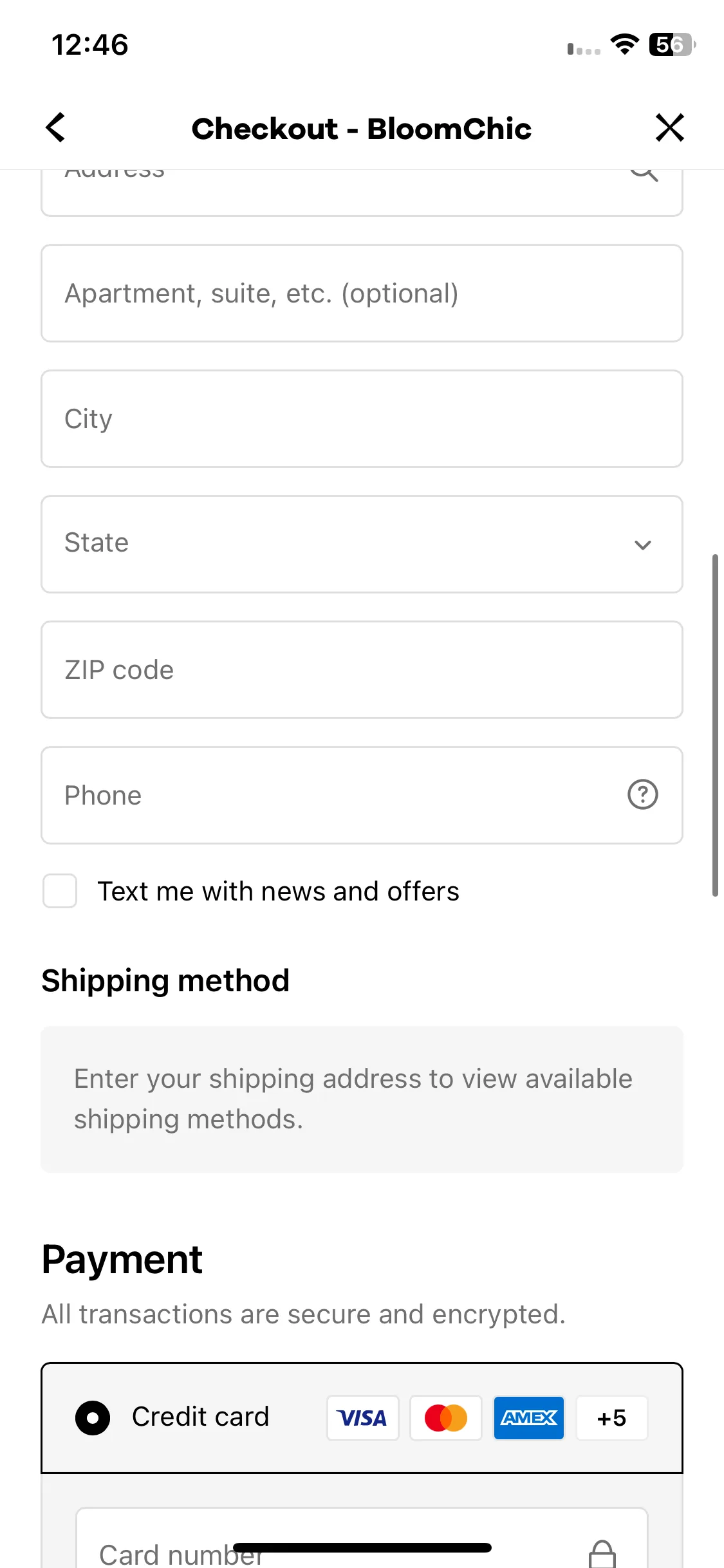Image resolution: width=724 pixels, height=1568 pixels.
Task: Tap the Mastercard logo
Action: pos(446,1417)
